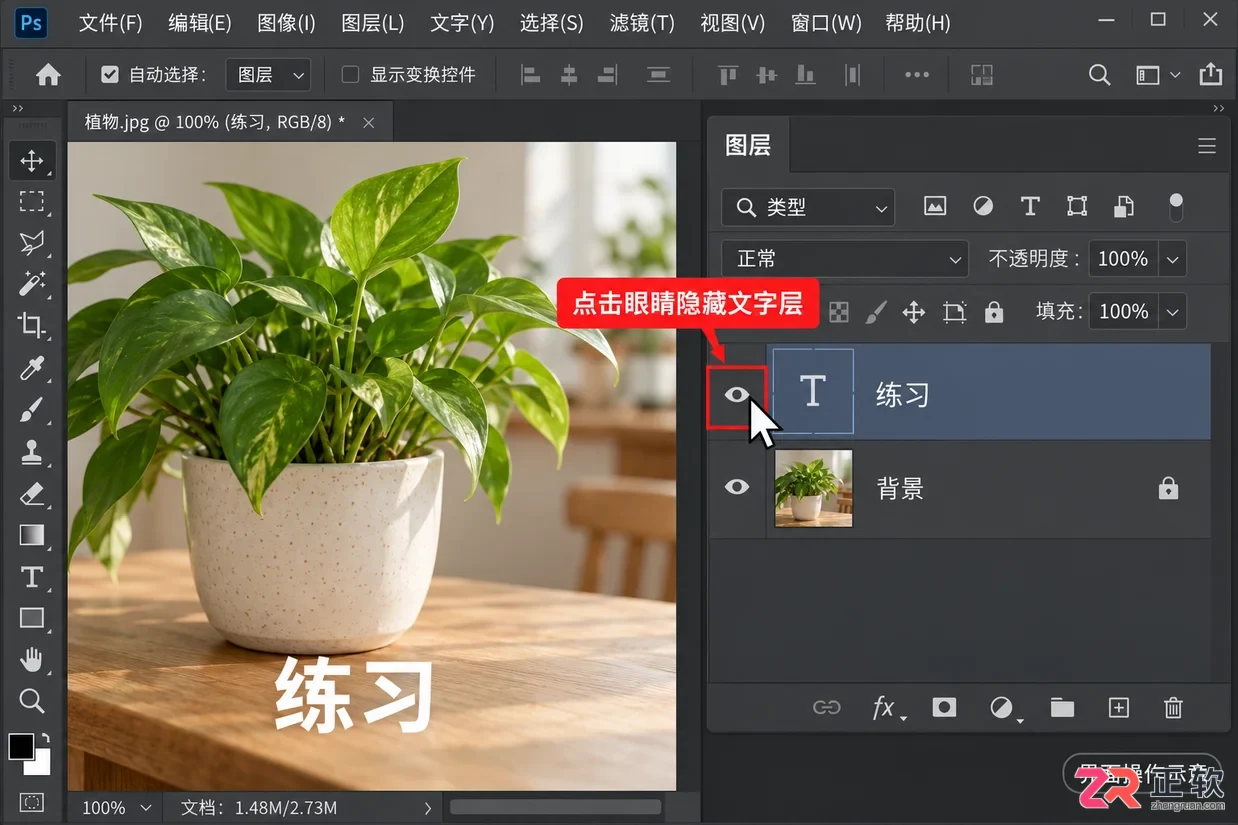Screen dimensions: 1238x825
Task: Select the Gradient tool
Action: click(x=32, y=535)
